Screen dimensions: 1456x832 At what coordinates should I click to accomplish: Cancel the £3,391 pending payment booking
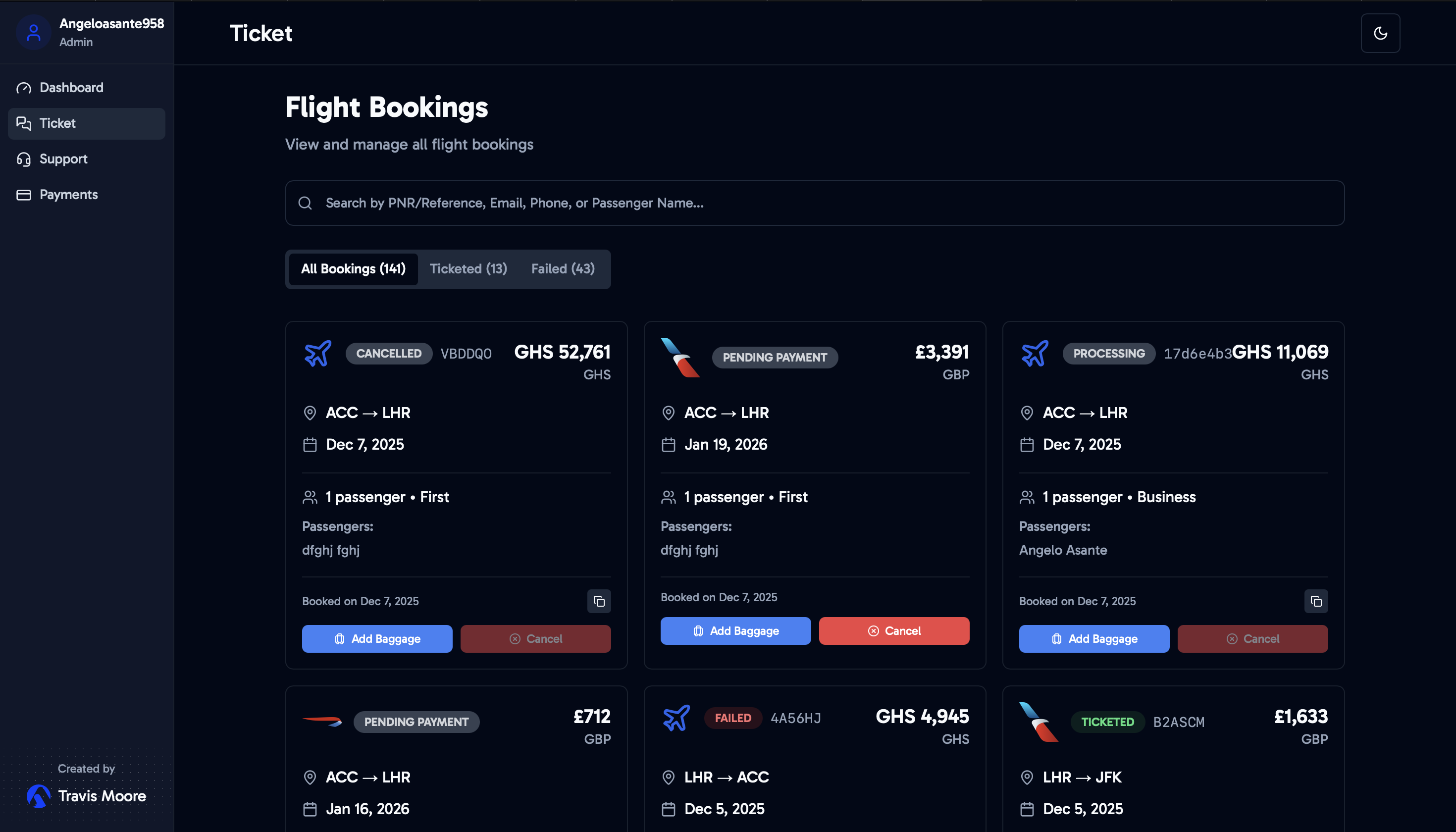tap(894, 631)
